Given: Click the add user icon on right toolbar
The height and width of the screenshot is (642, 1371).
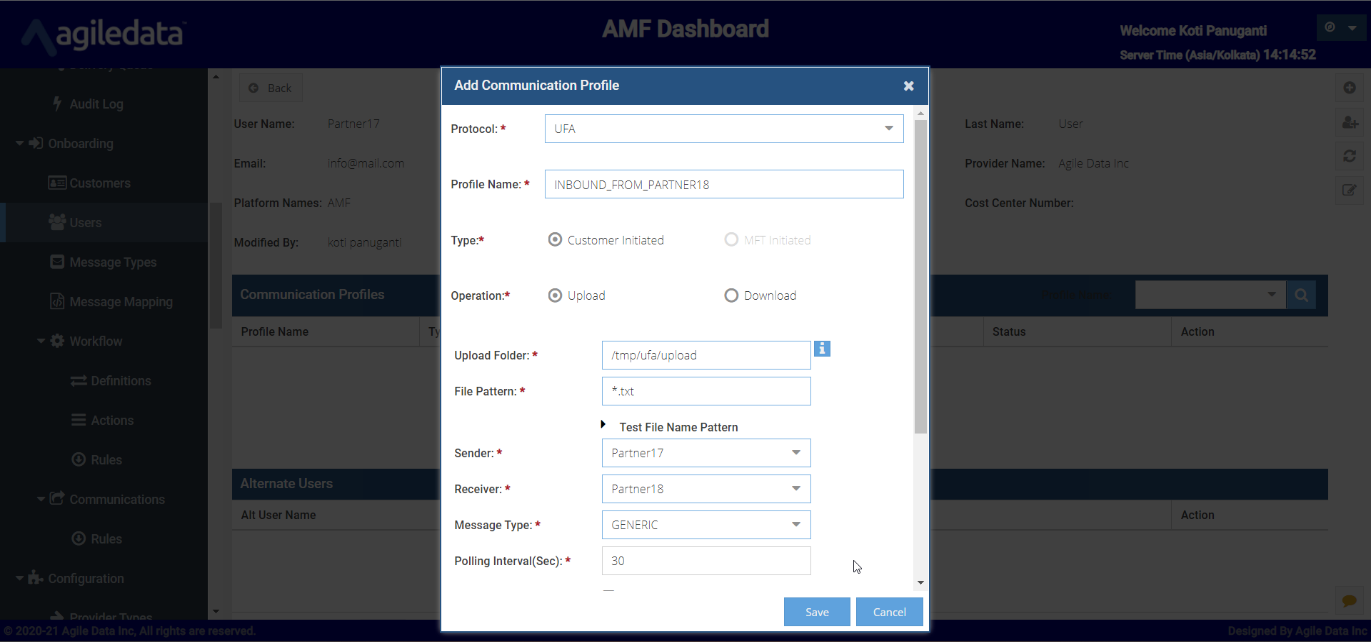Looking at the screenshot, I should pos(1349,122).
